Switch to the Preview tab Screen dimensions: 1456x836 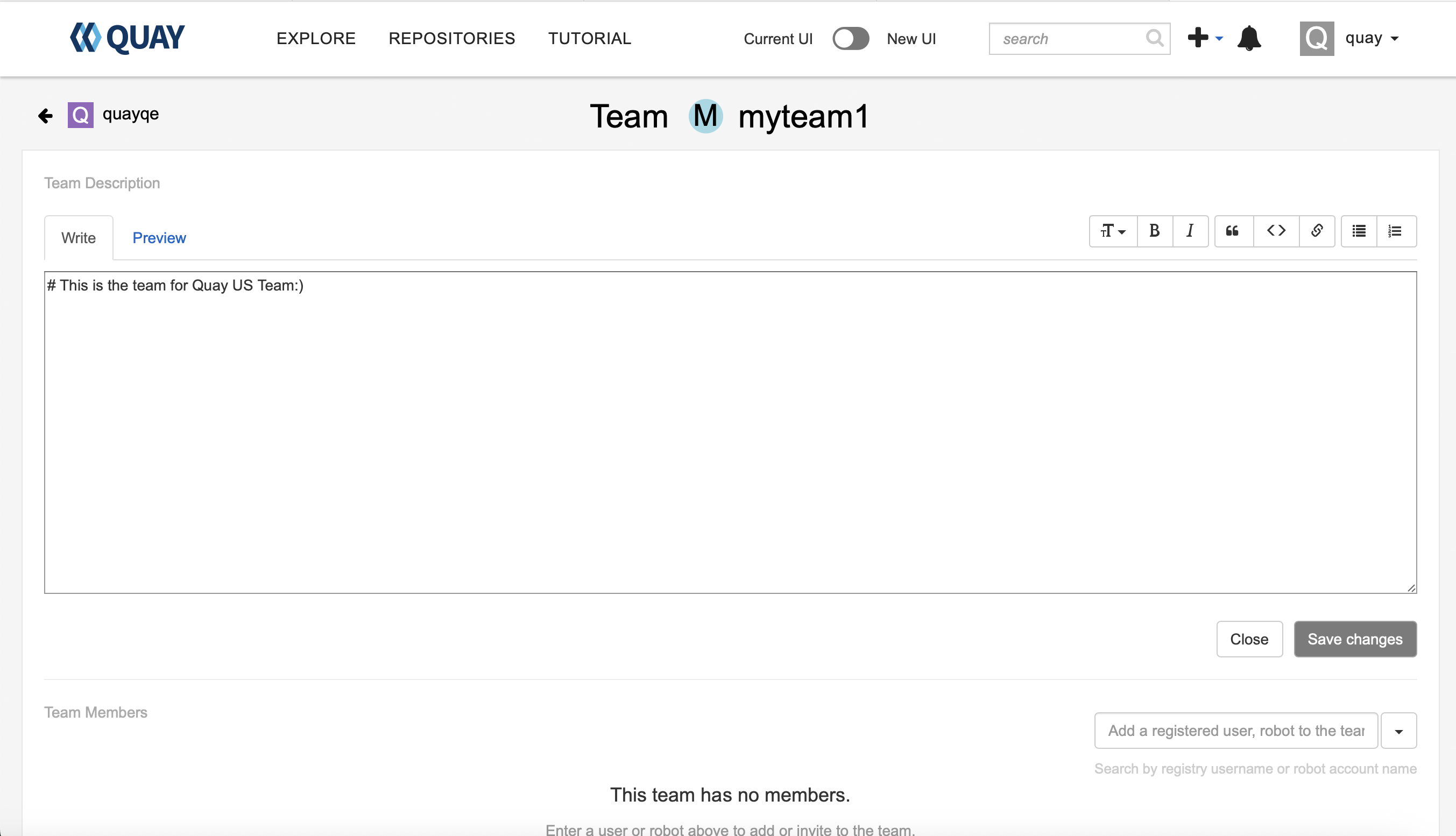coord(159,238)
